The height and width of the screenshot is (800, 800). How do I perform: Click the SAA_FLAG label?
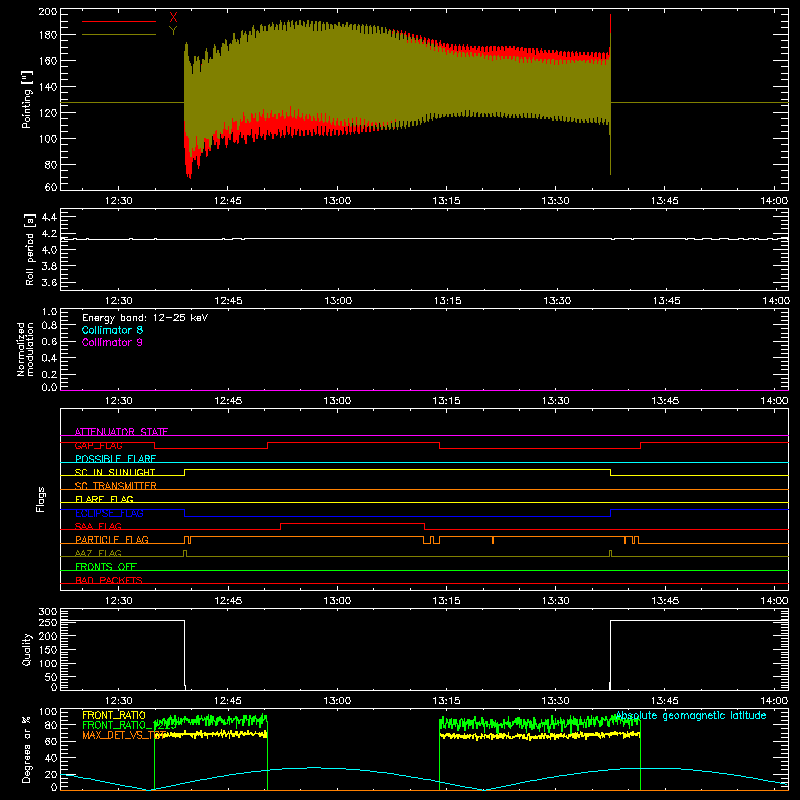(98, 526)
